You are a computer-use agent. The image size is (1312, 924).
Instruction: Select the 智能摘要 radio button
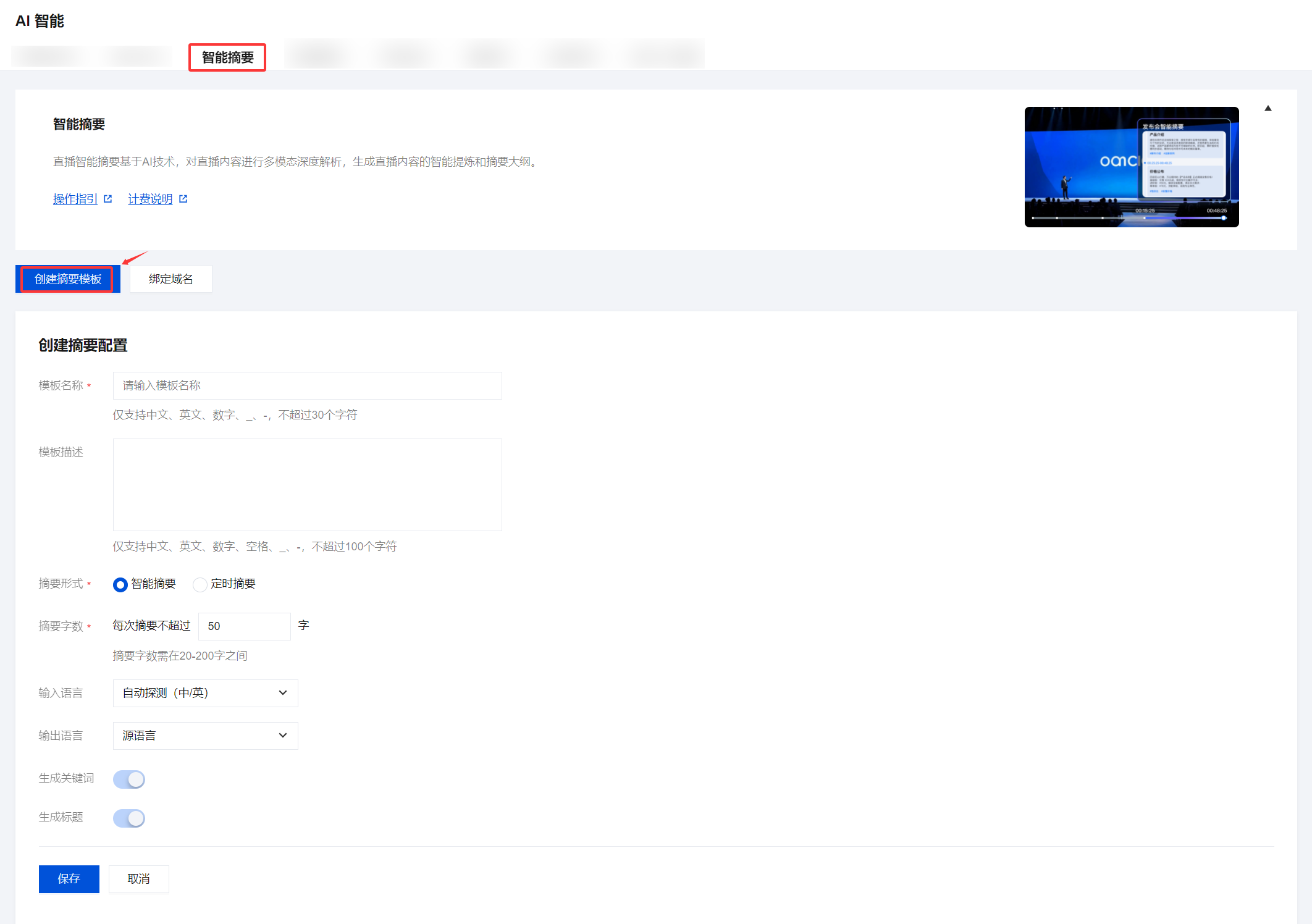(120, 584)
